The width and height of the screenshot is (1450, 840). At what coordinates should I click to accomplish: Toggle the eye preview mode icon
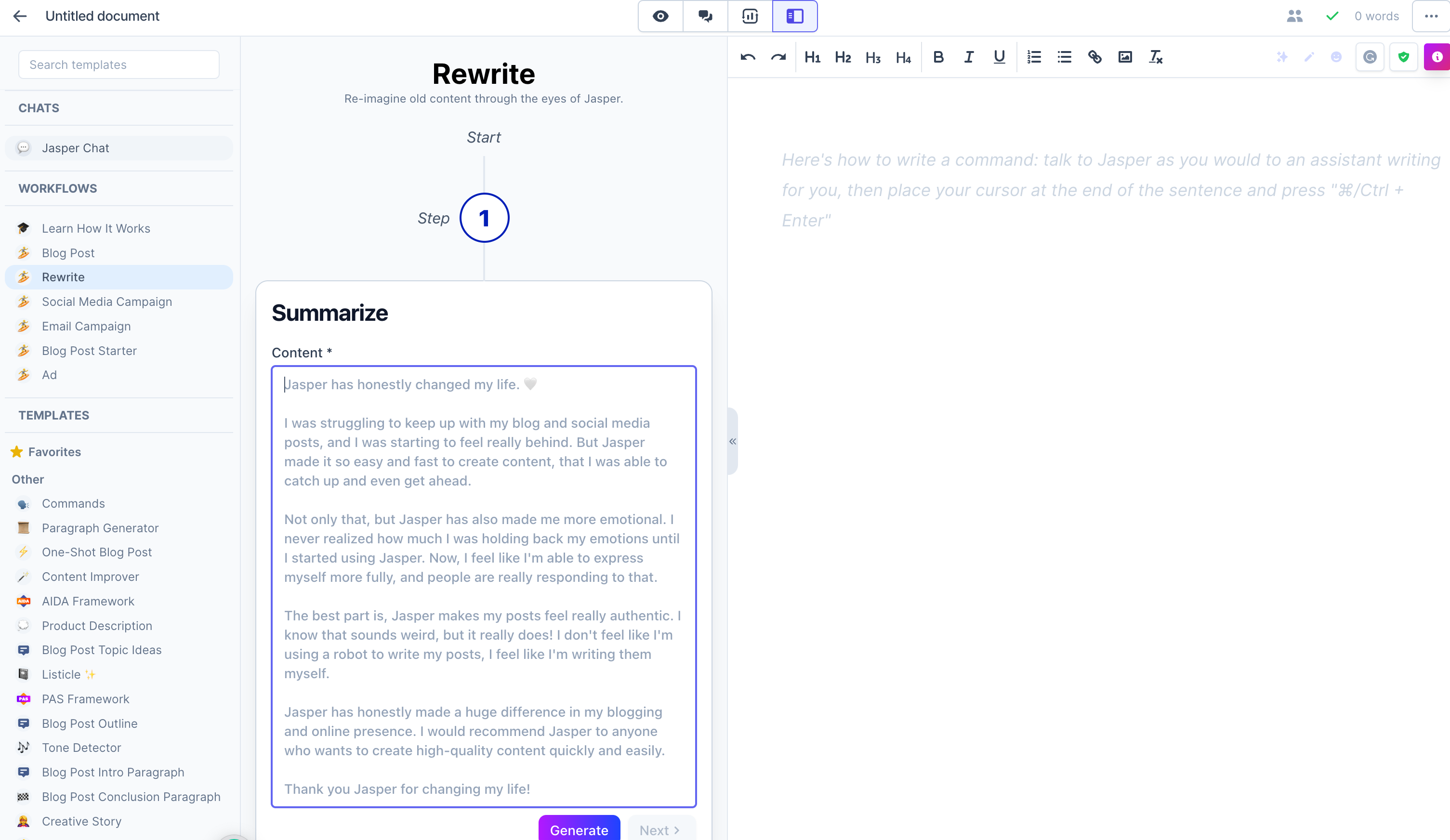[x=660, y=16]
